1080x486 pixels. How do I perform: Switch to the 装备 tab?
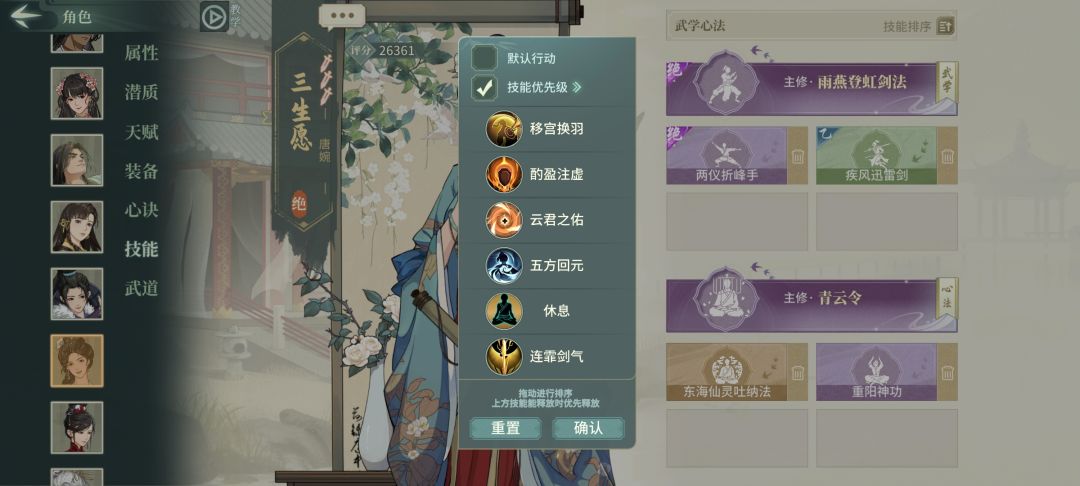coord(142,171)
